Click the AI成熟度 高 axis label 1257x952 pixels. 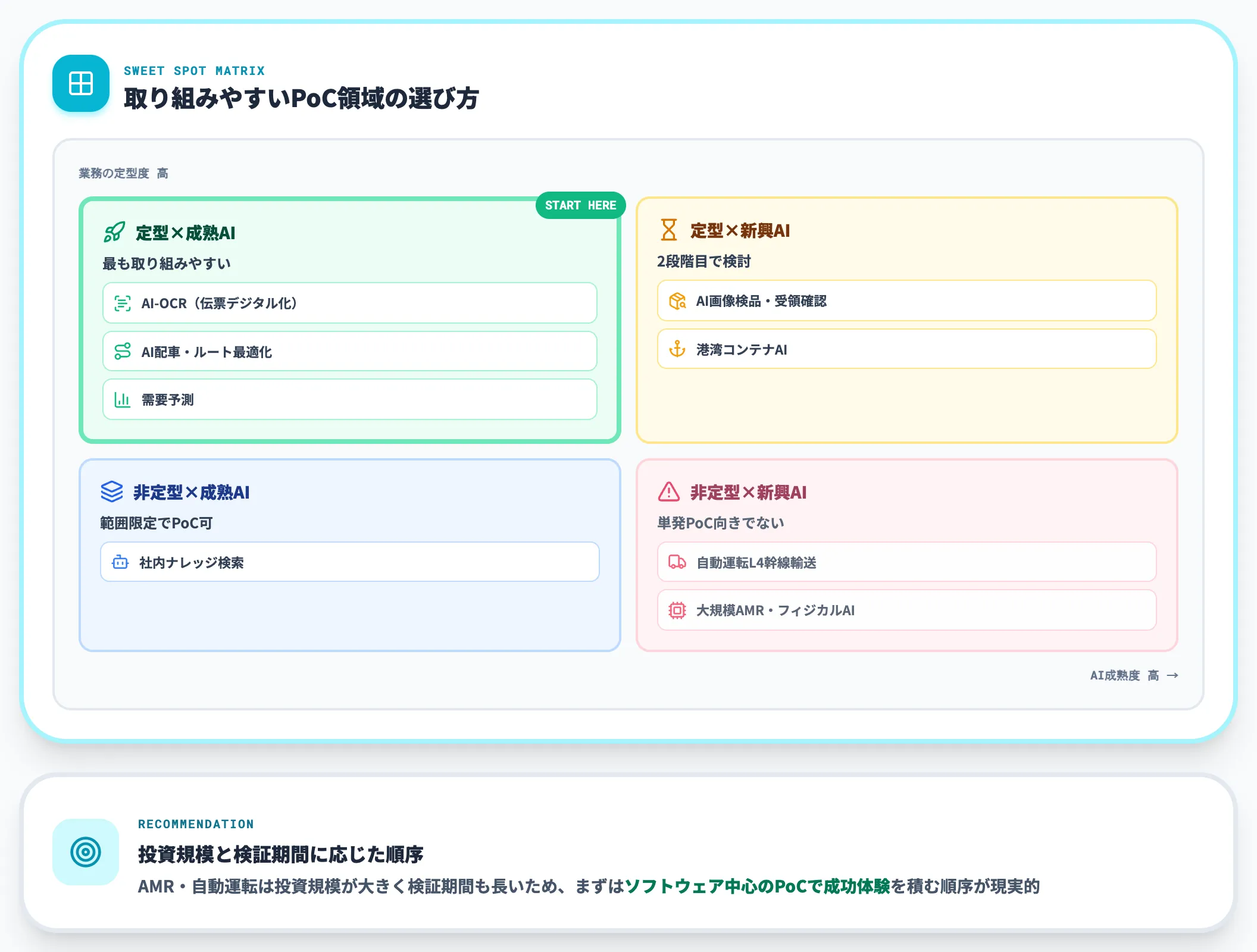[x=1125, y=675]
